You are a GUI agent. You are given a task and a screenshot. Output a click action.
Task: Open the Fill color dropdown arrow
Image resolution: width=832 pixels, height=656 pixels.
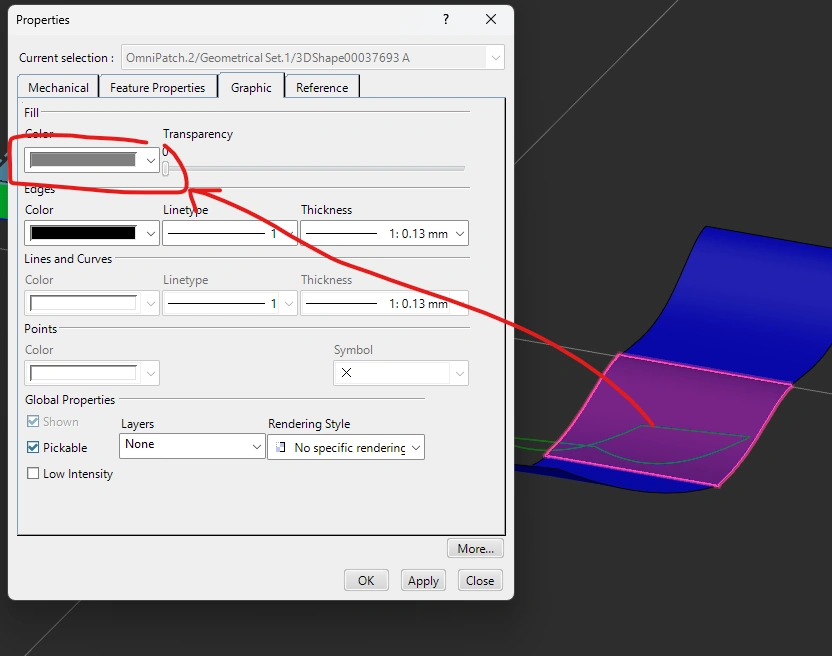tap(151, 160)
